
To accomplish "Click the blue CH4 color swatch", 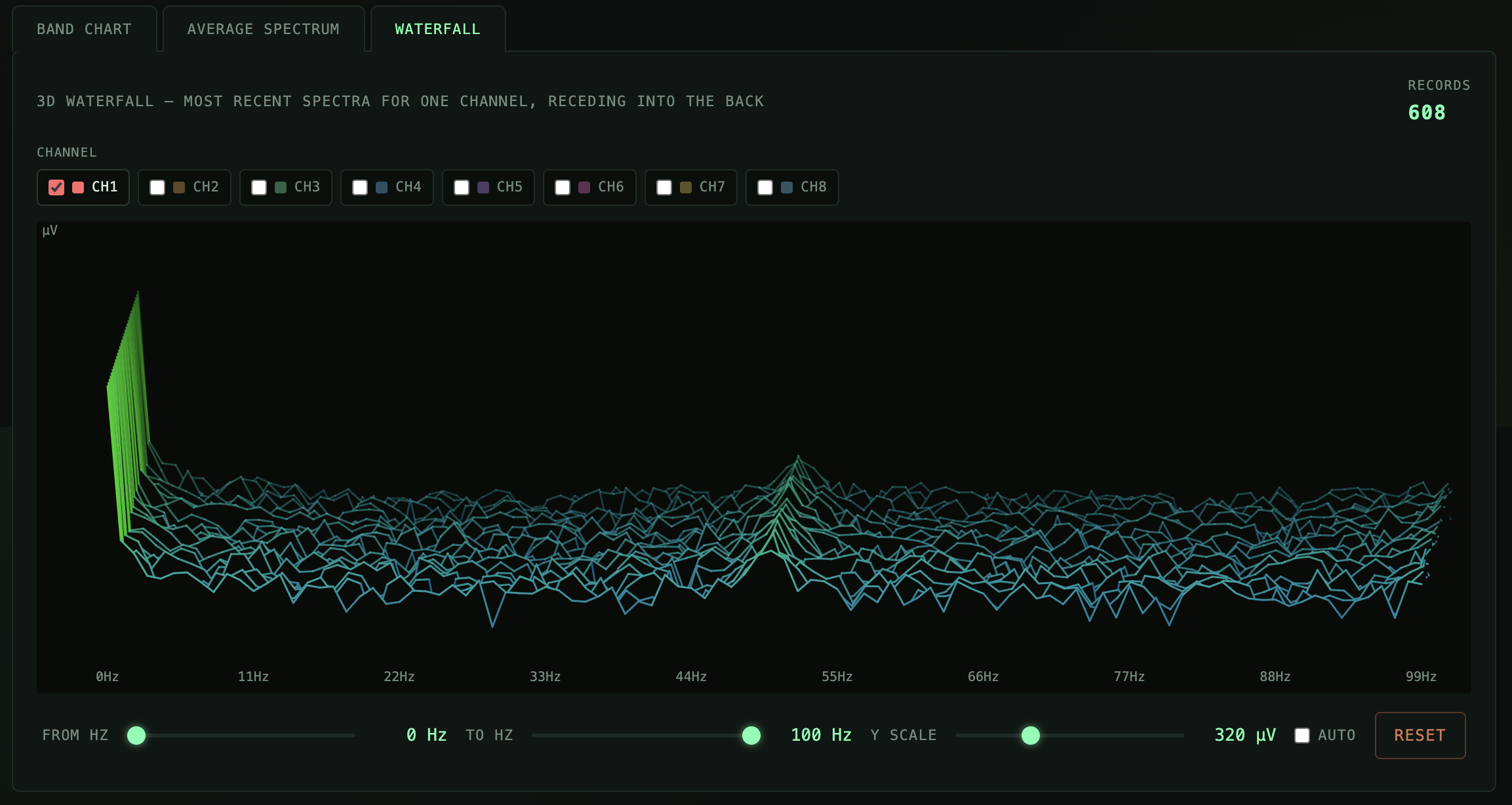I will click(x=382, y=187).
